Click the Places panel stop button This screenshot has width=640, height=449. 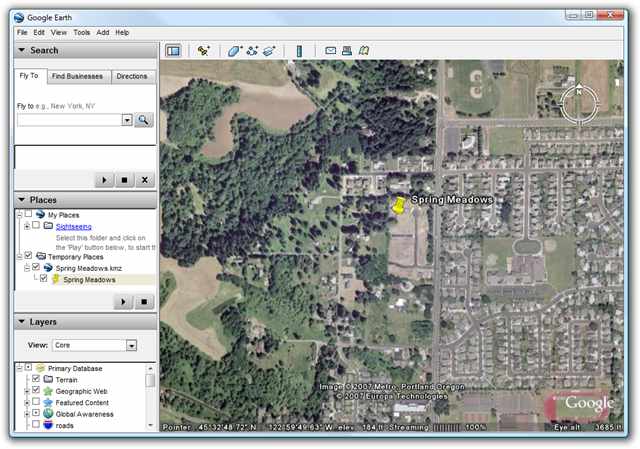click(144, 302)
